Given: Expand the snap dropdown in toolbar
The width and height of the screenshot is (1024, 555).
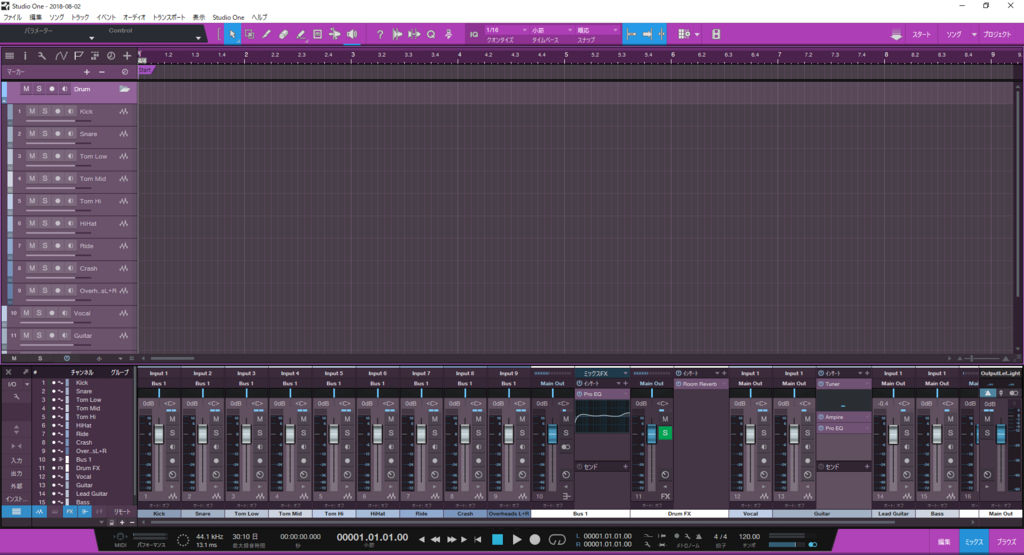Looking at the screenshot, I should click(x=597, y=31).
